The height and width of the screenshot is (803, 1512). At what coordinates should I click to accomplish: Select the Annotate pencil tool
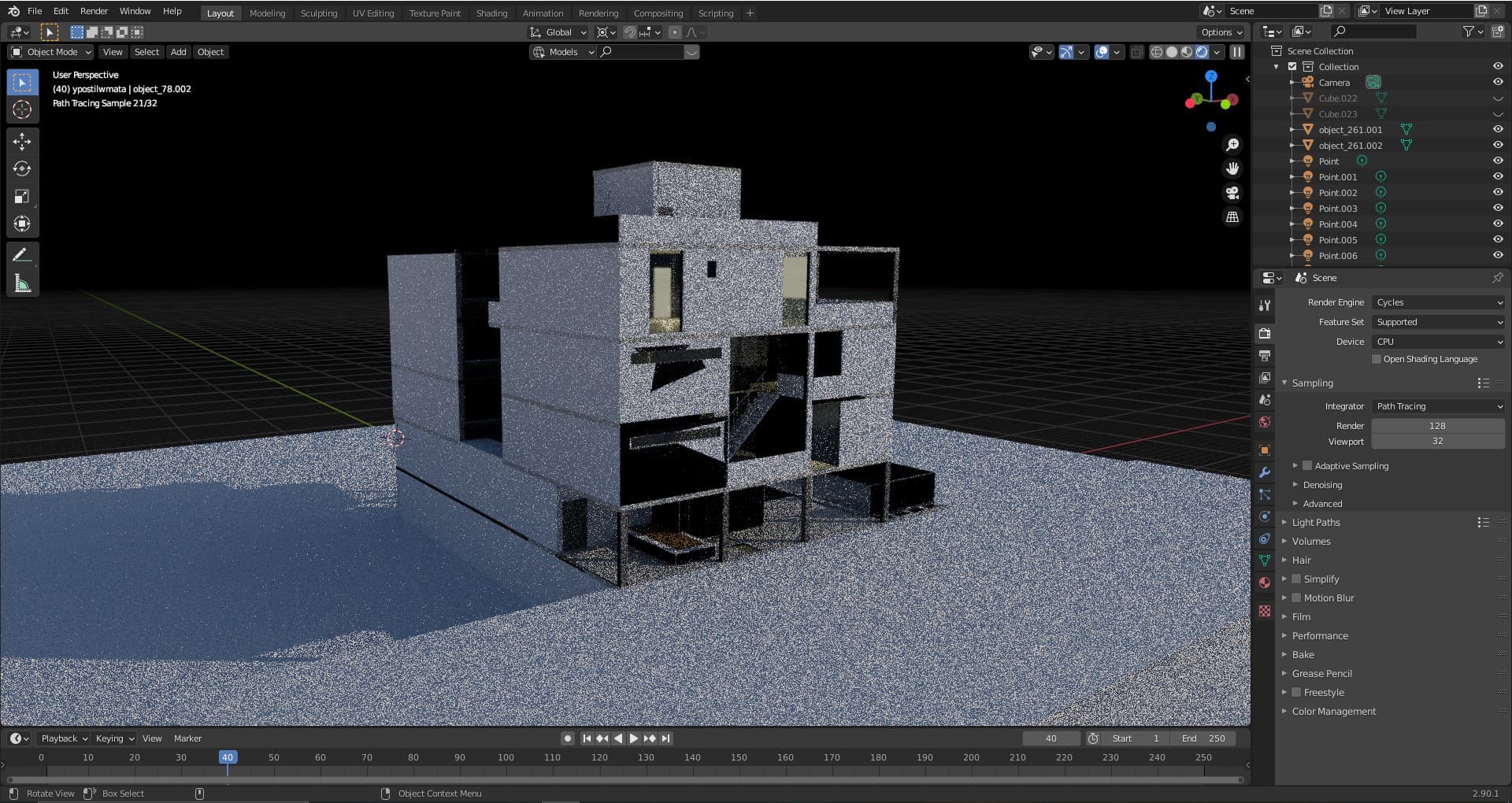pyautogui.click(x=22, y=255)
